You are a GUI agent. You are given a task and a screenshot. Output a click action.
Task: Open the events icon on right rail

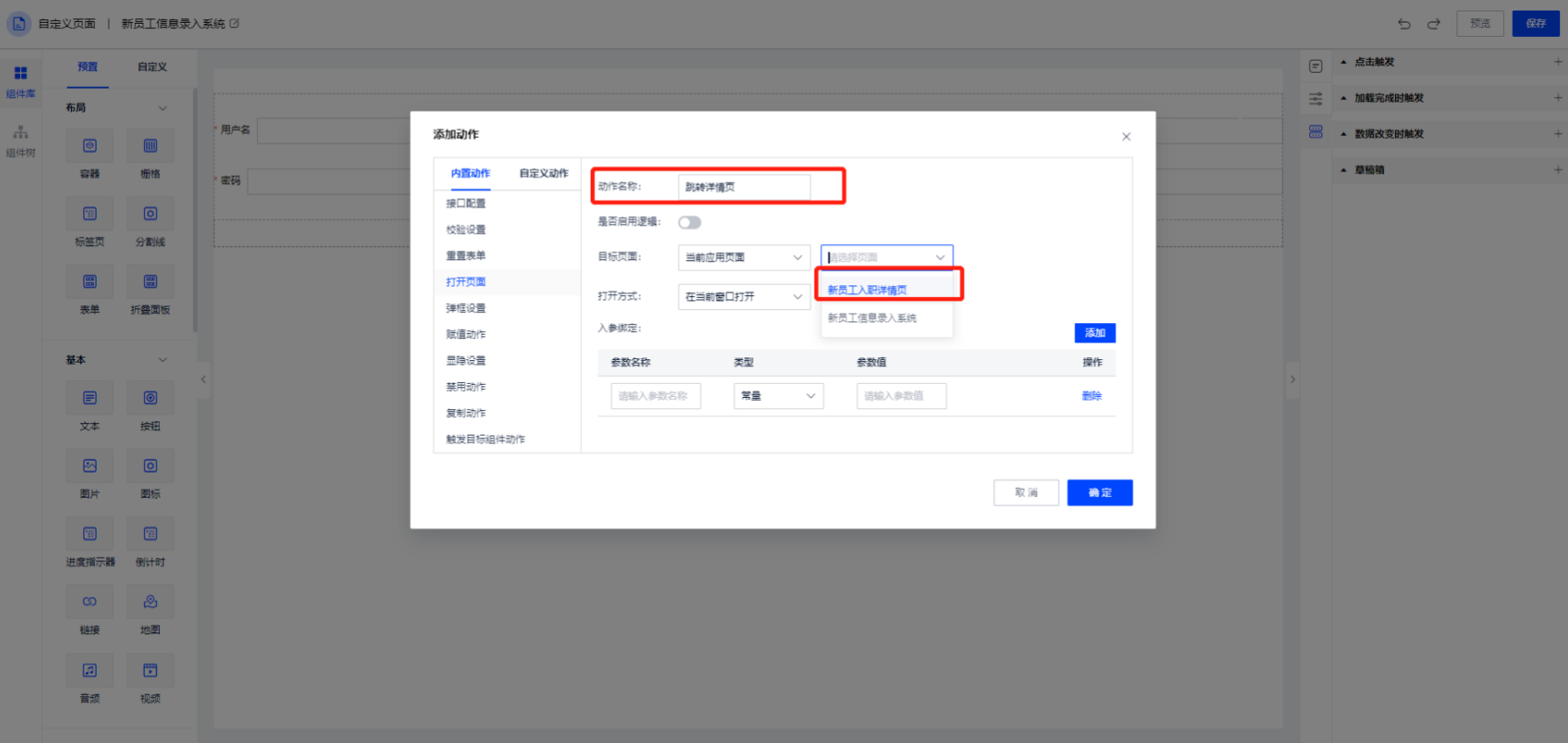1315,132
